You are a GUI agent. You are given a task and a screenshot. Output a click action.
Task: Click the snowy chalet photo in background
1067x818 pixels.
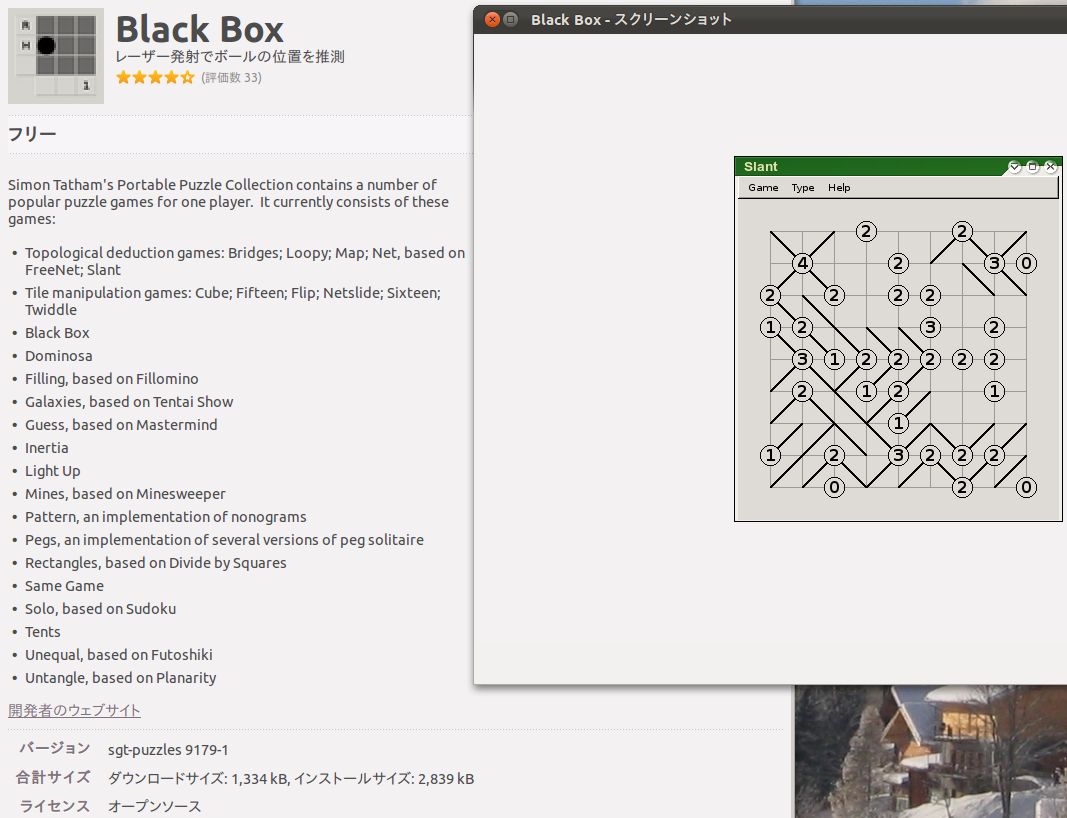click(930, 751)
